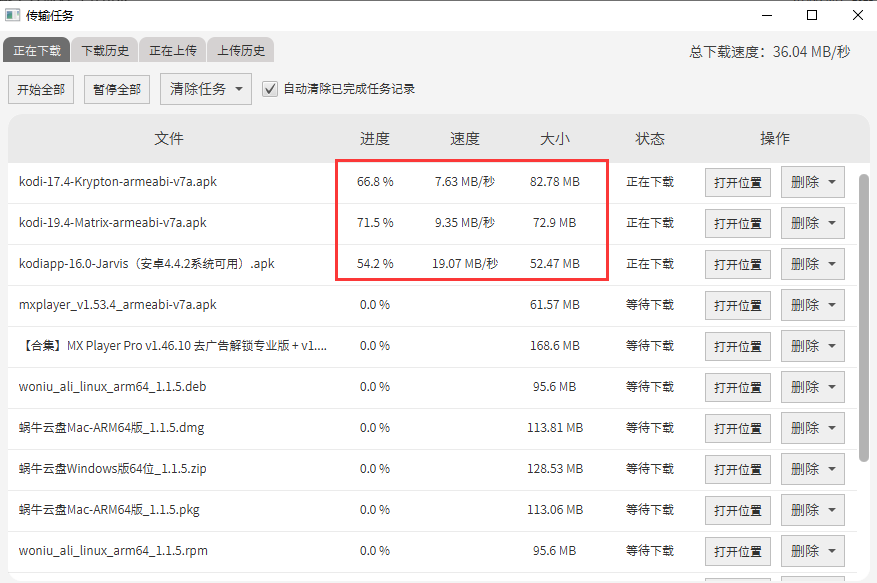
Task: Click the 168.6 MB size value
Action: [x=555, y=346]
